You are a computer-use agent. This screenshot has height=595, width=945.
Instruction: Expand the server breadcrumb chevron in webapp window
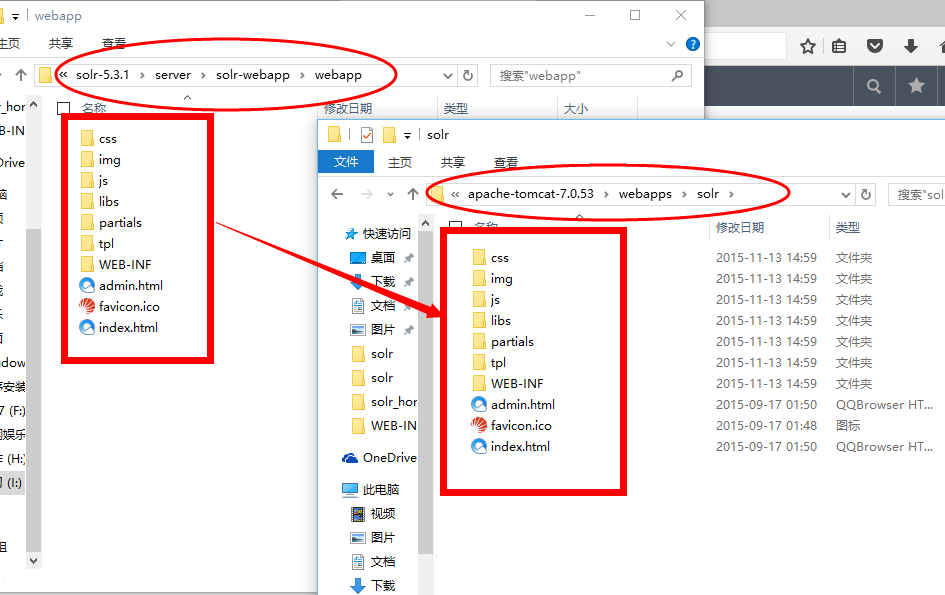(x=203, y=75)
